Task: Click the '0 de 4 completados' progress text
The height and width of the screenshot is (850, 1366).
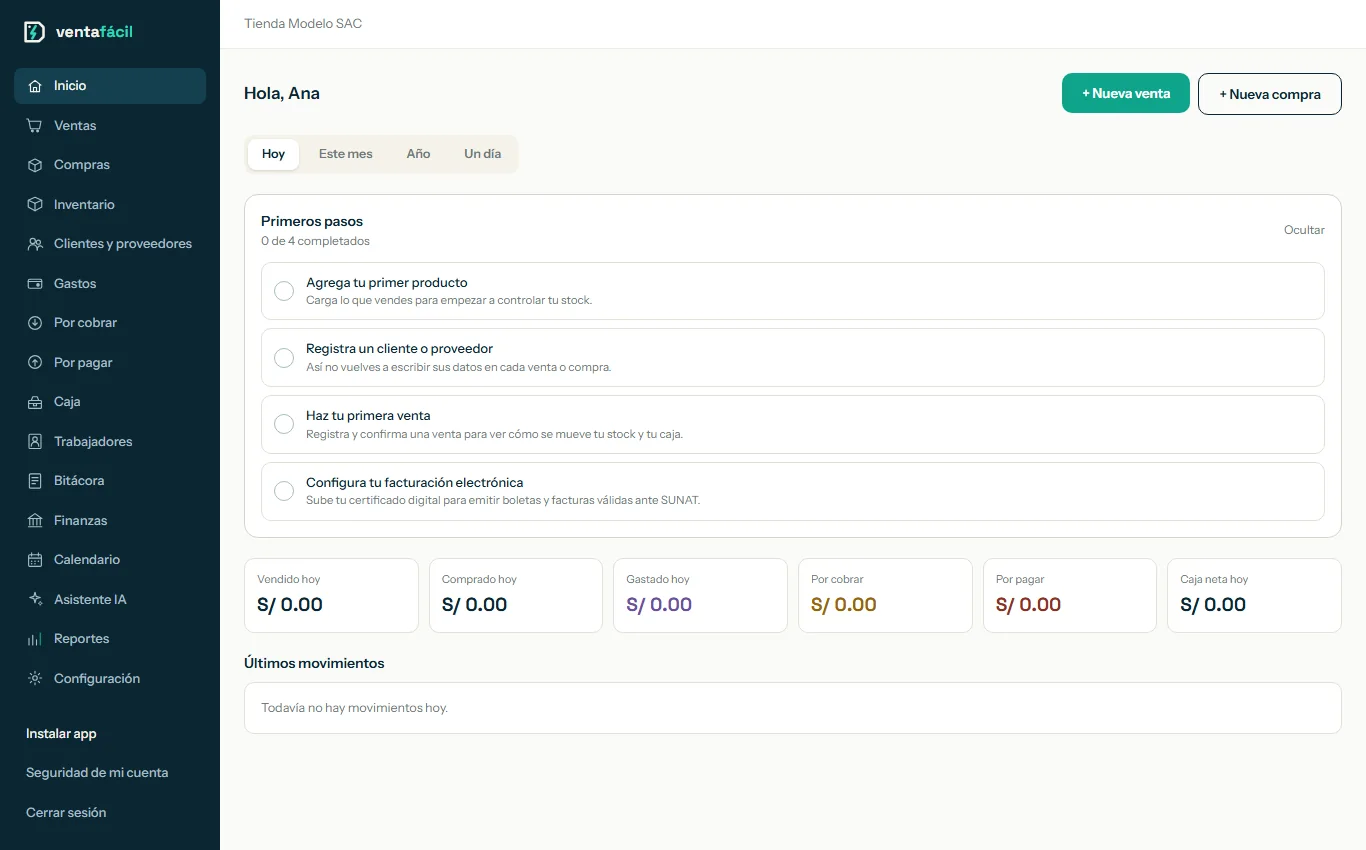Action: click(315, 241)
